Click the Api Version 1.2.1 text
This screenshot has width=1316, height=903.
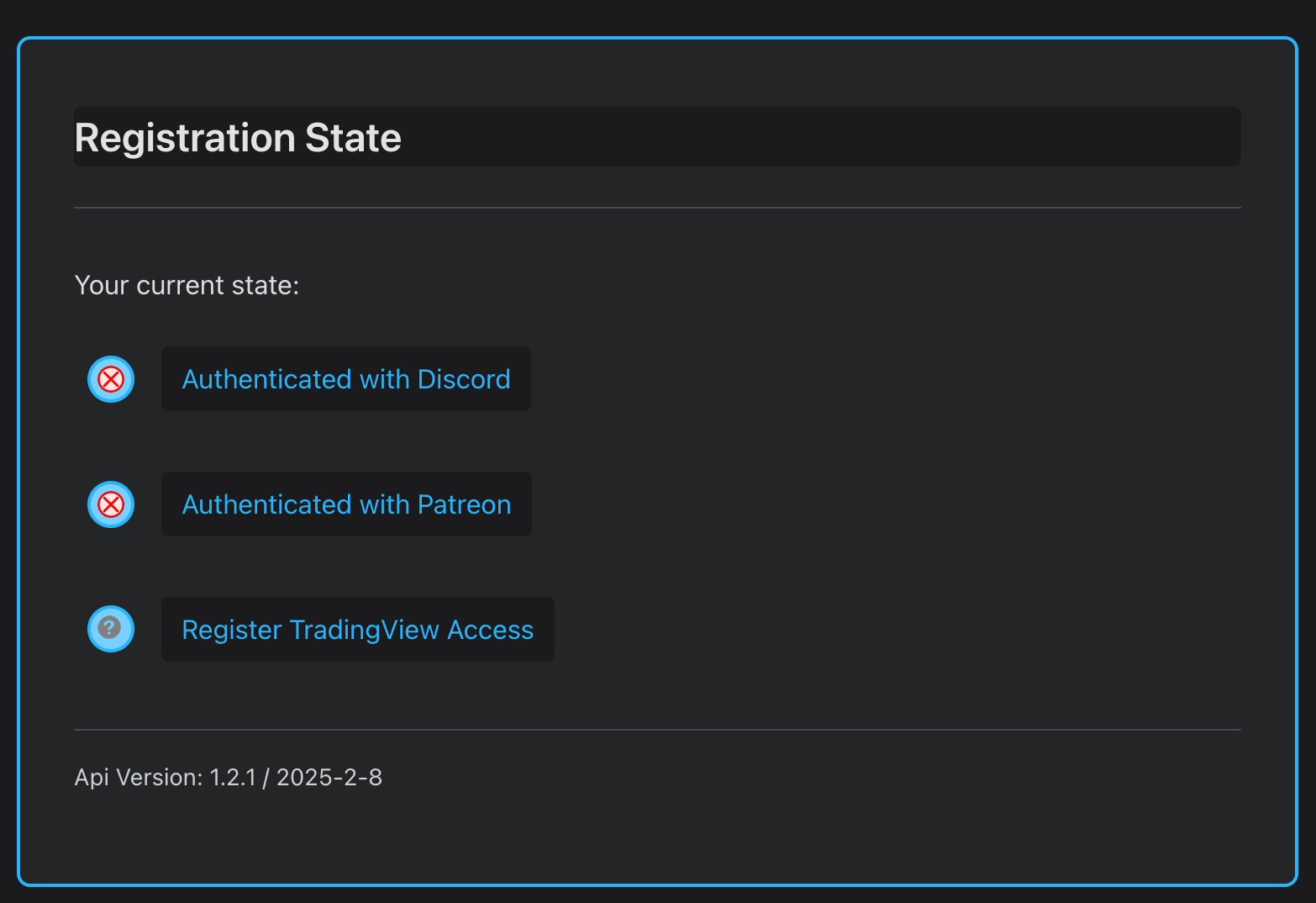tap(228, 777)
